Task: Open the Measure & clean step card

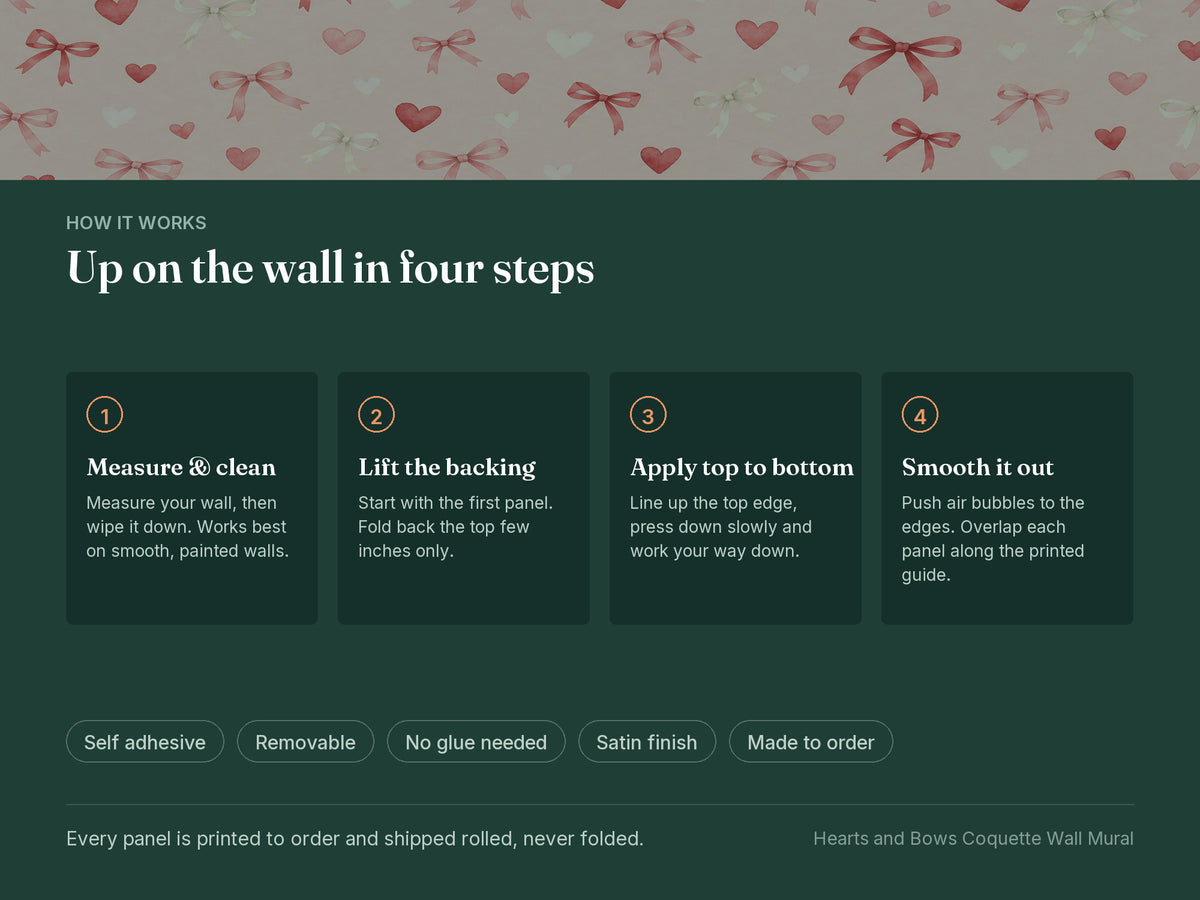Action: click(192, 498)
